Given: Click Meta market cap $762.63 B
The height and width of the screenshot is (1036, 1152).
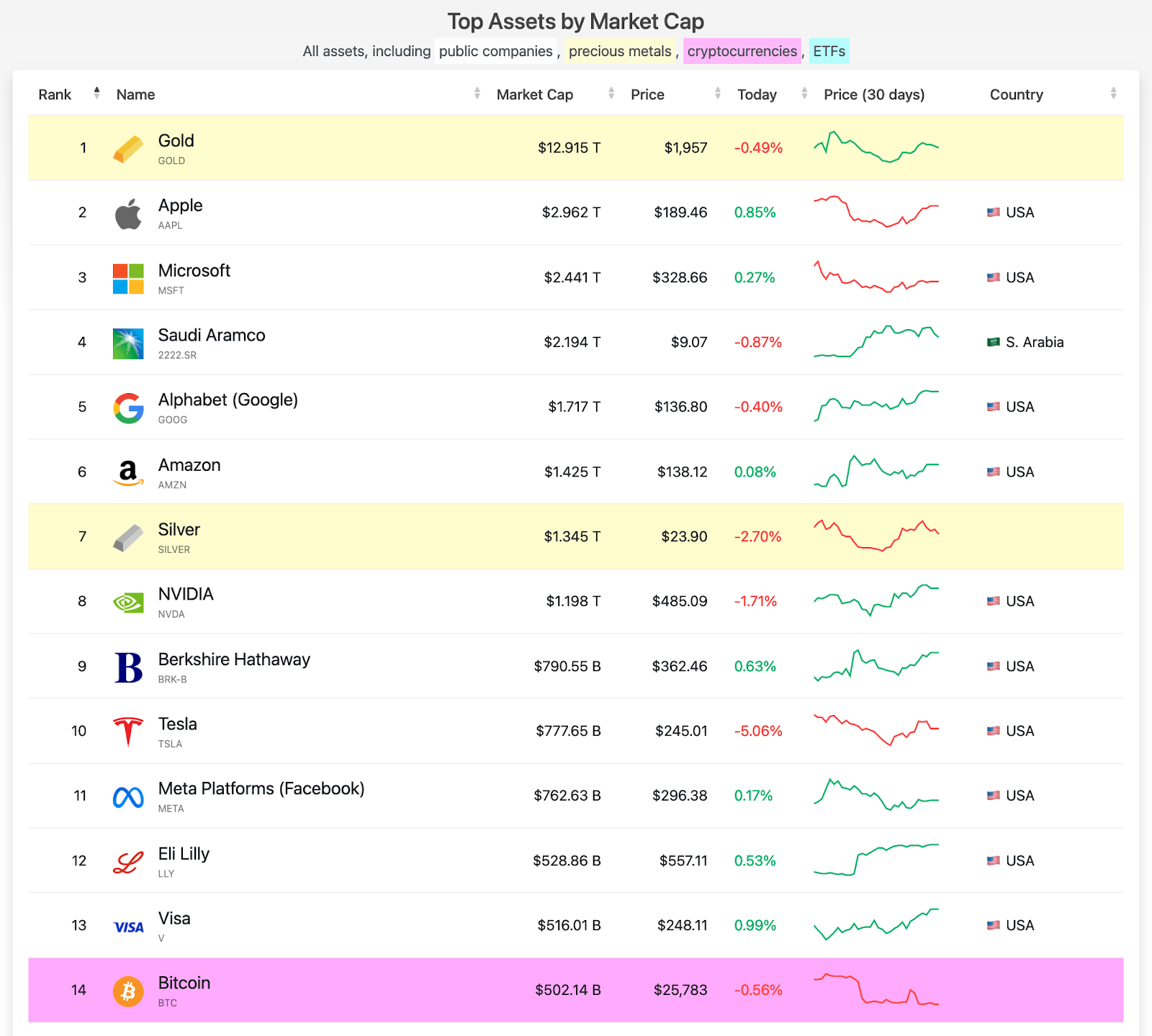Looking at the screenshot, I should click(x=567, y=796).
